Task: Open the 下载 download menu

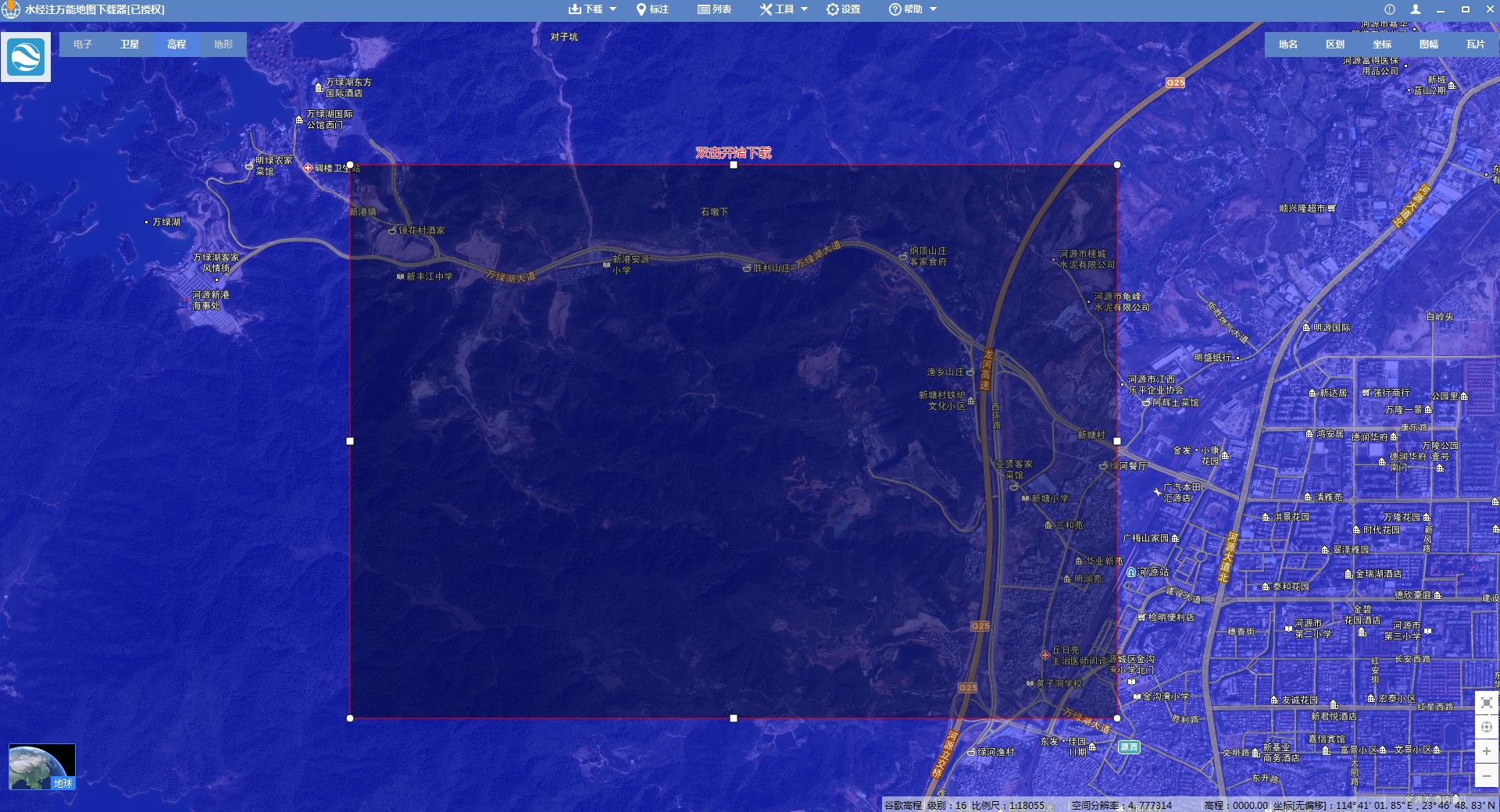Action: coord(585,9)
